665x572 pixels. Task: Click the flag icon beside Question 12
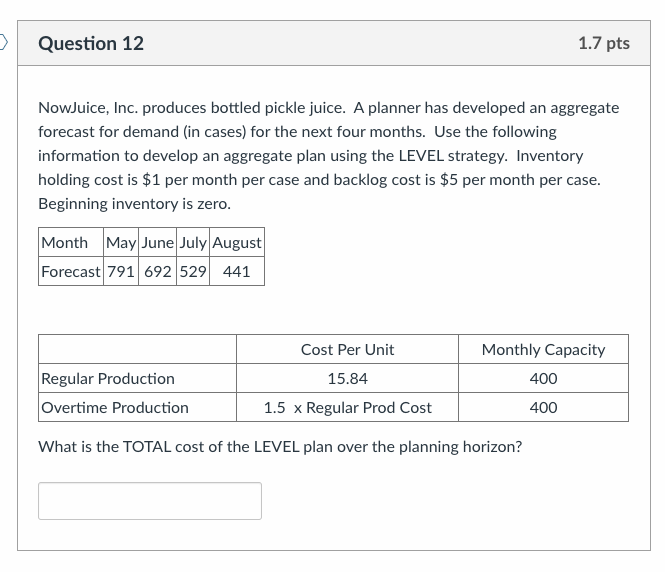tap(3, 42)
